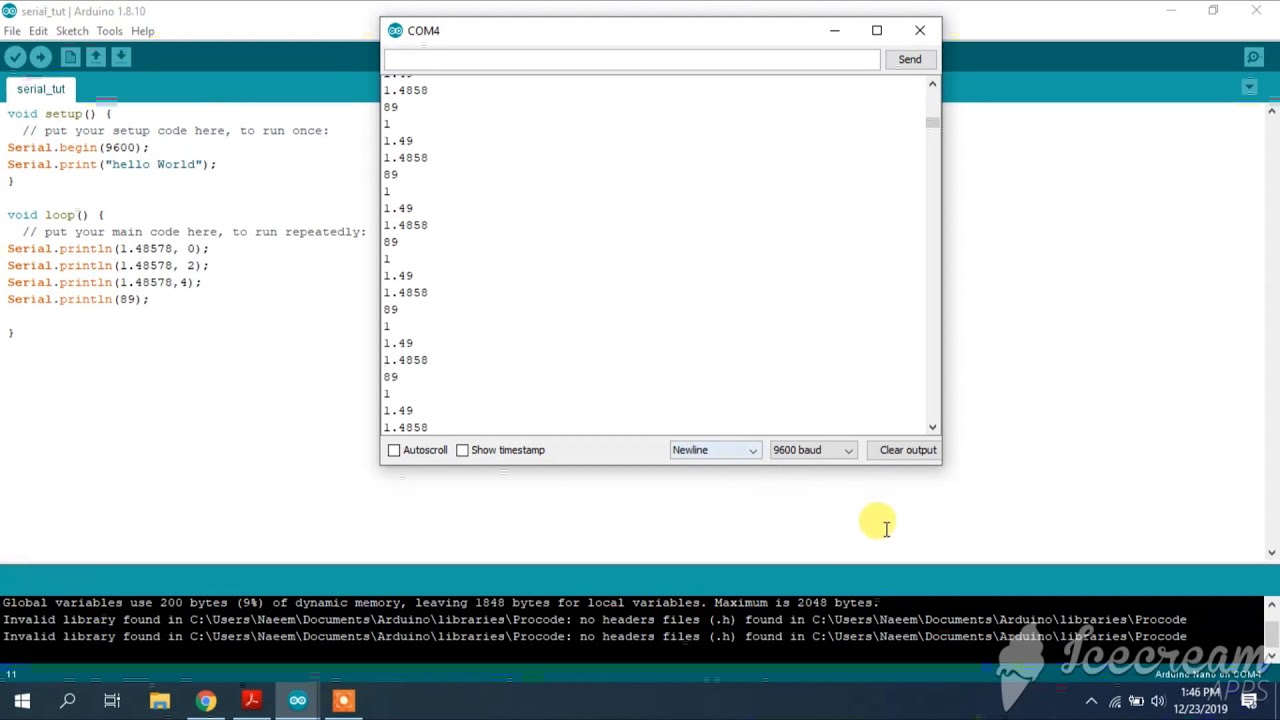The image size is (1280, 720).
Task: Click the serial monitor scrollbar thumb
Action: click(933, 123)
